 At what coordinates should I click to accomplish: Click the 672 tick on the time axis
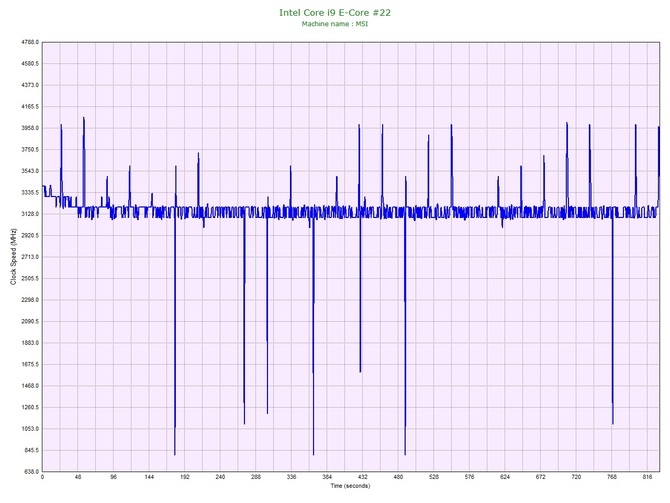[541, 477]
